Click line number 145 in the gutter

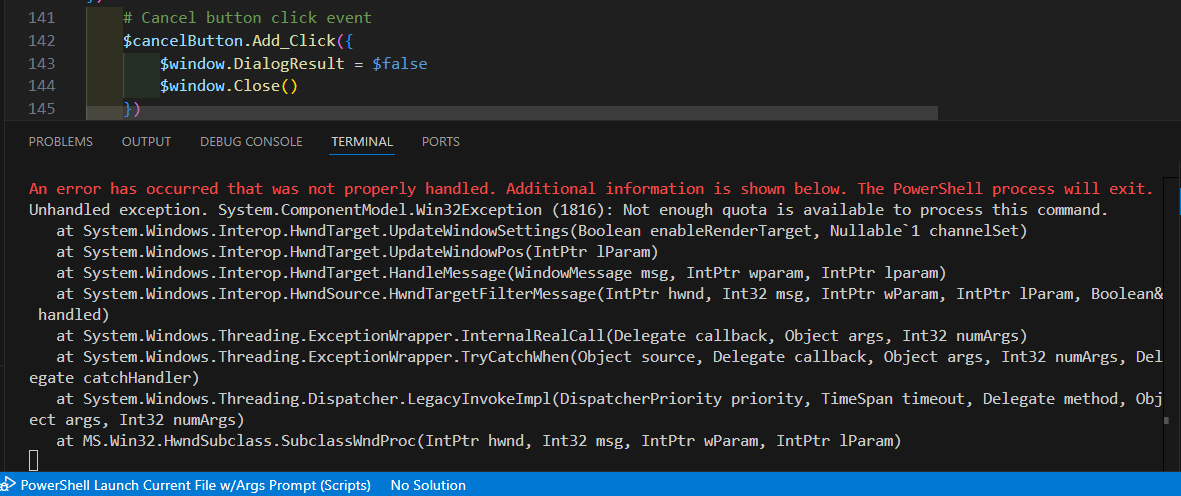[41, 109]
